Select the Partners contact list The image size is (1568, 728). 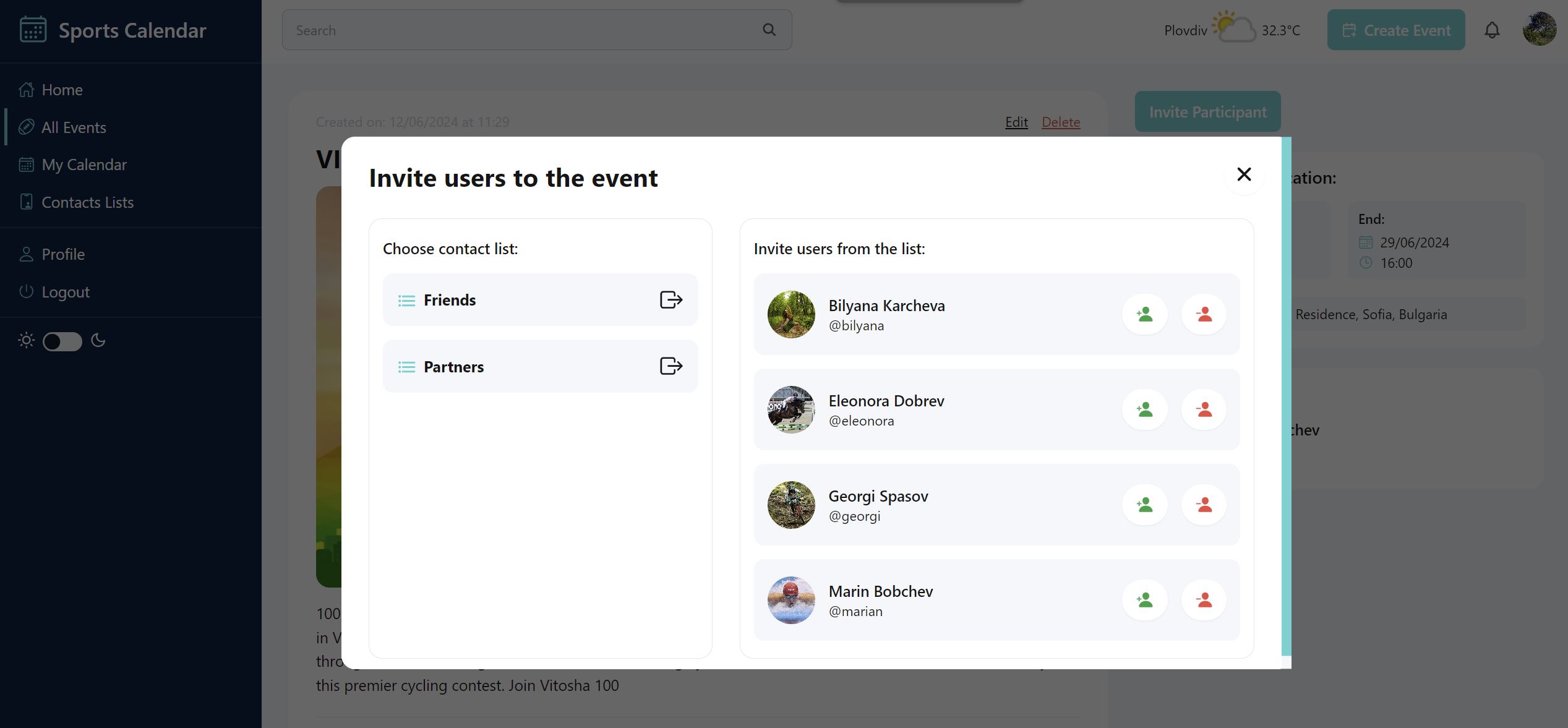pyautogui.click(x=453, y=366)
